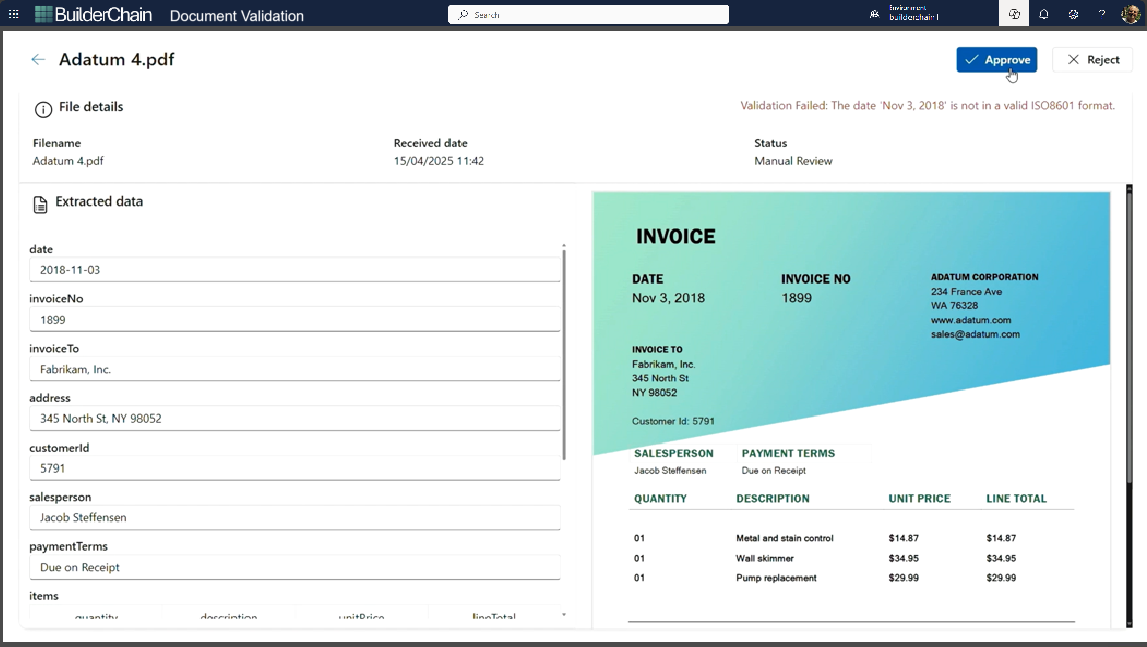Viewport: 1147px width, 647px height.
Task: Open the user account avatar
Action: [1130, 14]
